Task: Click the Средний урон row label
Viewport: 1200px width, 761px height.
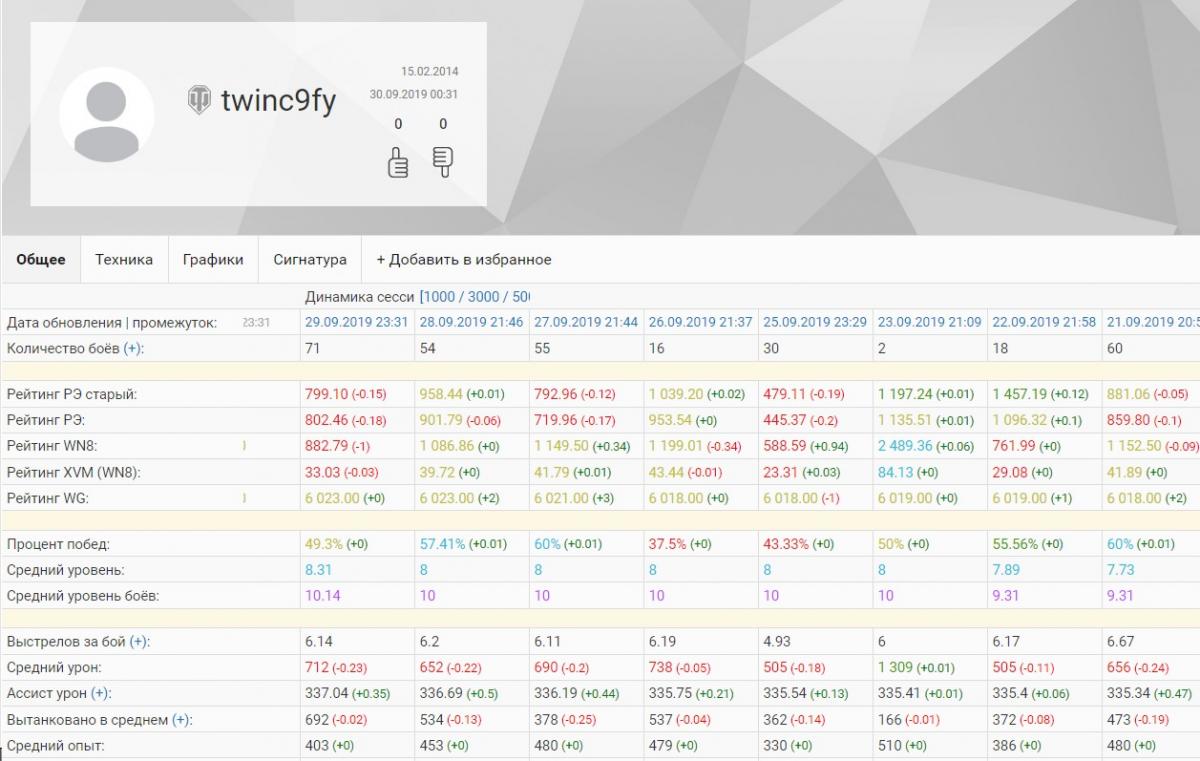Action: (54, 667)
